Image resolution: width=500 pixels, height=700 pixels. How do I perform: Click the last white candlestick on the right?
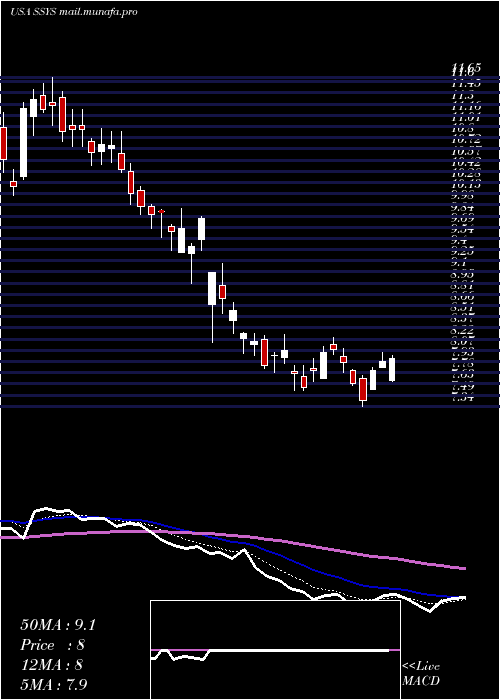pos(392,369)
